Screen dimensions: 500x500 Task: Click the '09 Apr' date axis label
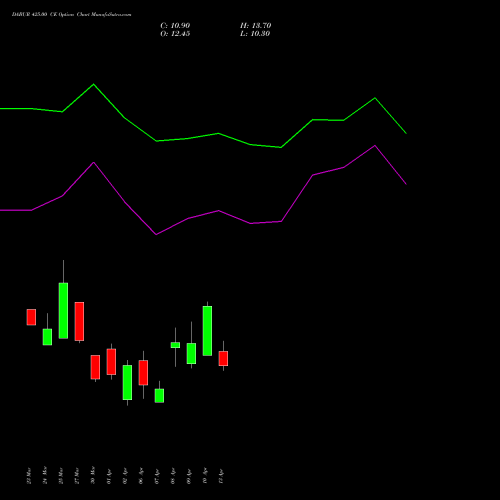(x=189, y=476)
